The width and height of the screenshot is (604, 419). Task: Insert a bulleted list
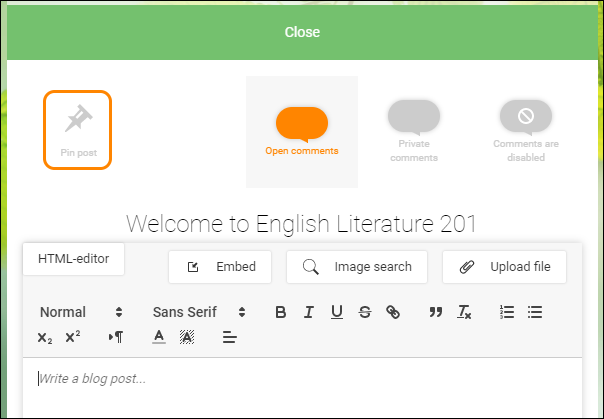[x=535, y=312]
